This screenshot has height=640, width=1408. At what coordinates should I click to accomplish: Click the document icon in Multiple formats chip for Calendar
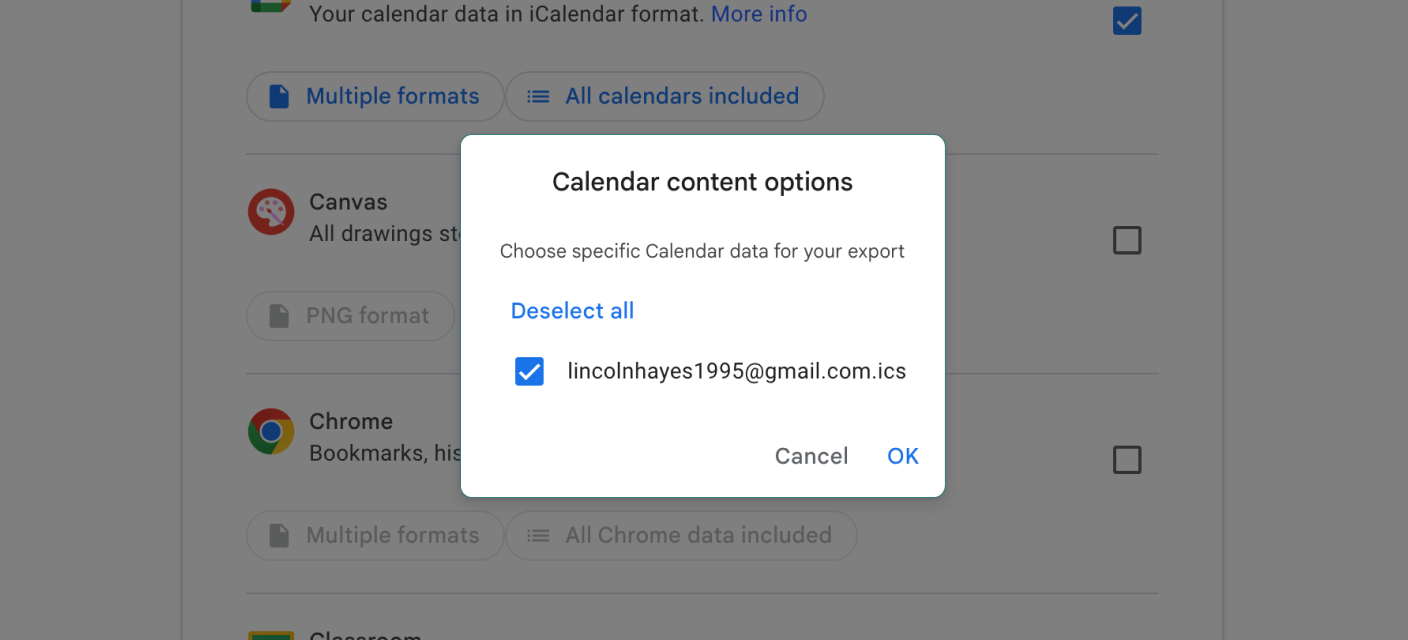279,97
